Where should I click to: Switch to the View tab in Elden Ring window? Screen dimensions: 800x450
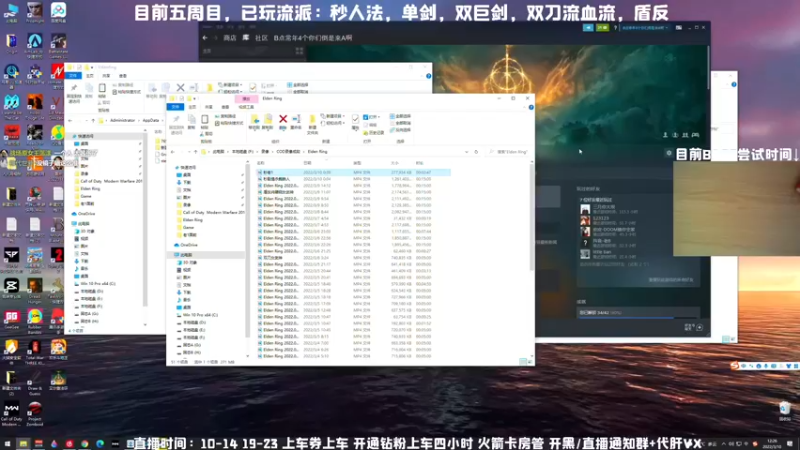point(225,107)
